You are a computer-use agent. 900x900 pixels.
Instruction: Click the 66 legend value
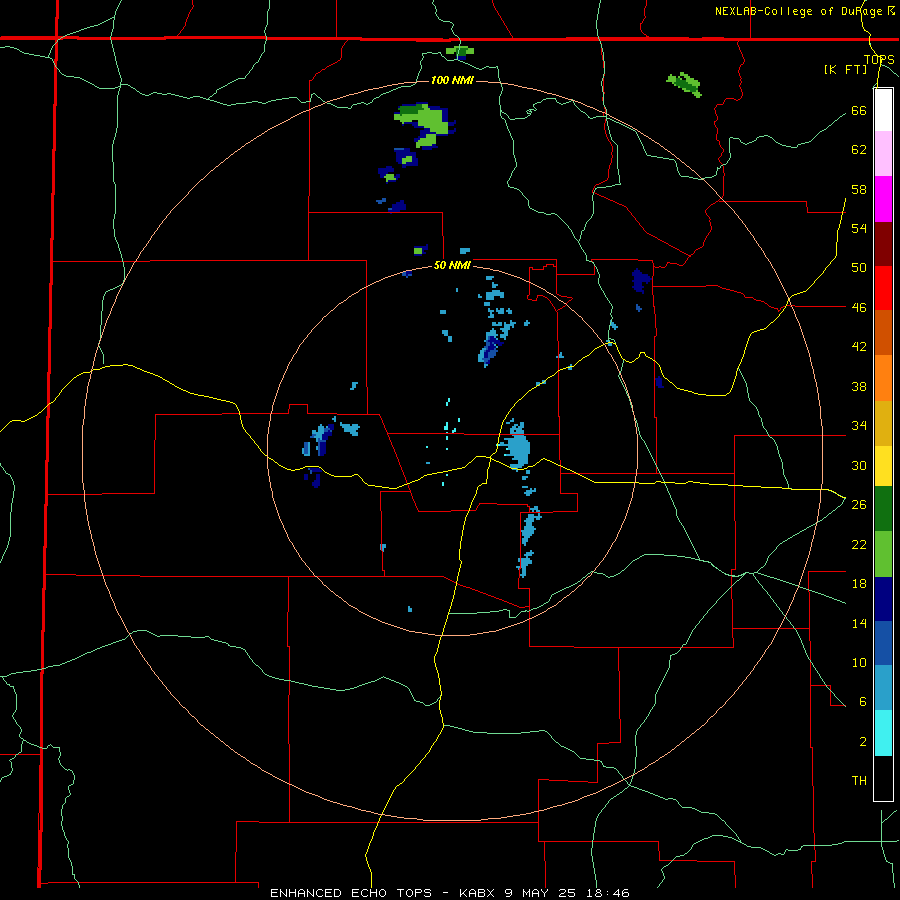click(859, 110)
